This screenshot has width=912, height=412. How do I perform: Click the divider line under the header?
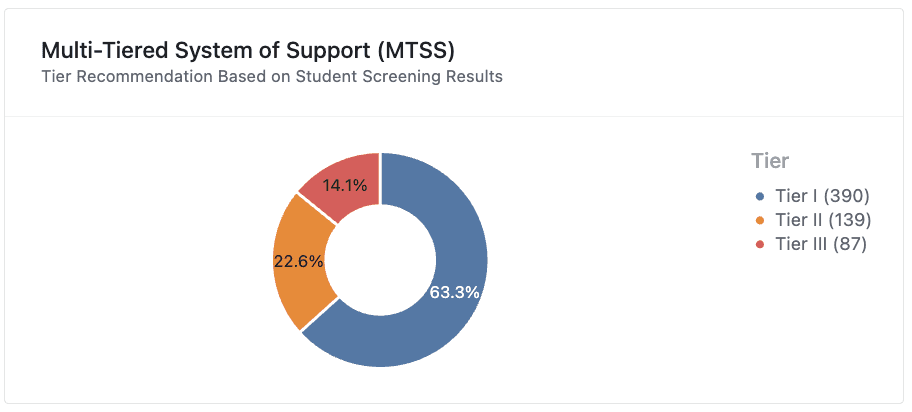454,116
